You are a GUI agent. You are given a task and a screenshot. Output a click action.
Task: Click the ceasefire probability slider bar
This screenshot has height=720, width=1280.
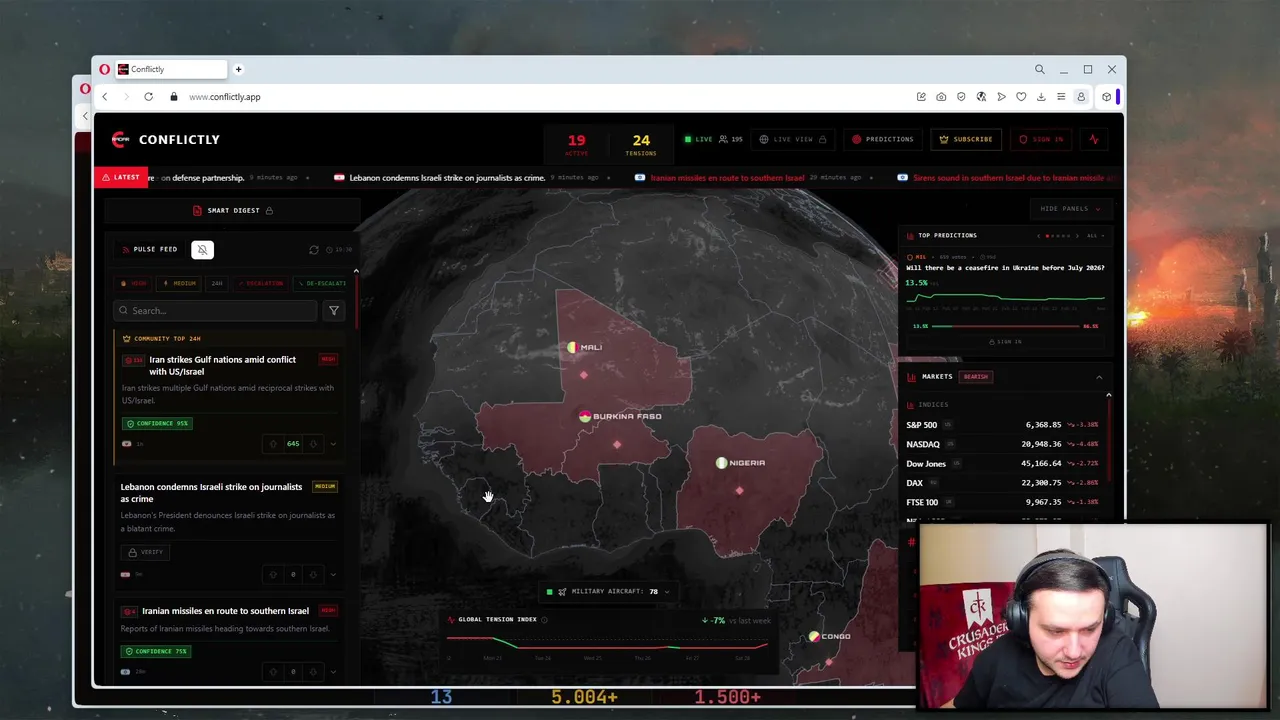pos(1005,326)
